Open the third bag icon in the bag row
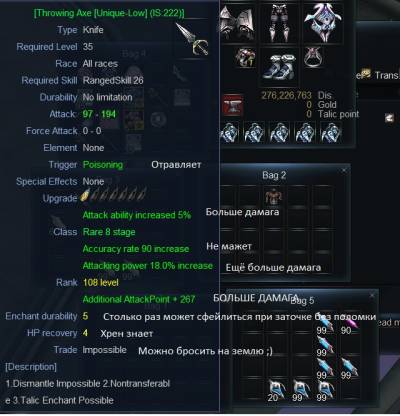Viewport: 400px width, 416px height. click(x=279, y=133)
